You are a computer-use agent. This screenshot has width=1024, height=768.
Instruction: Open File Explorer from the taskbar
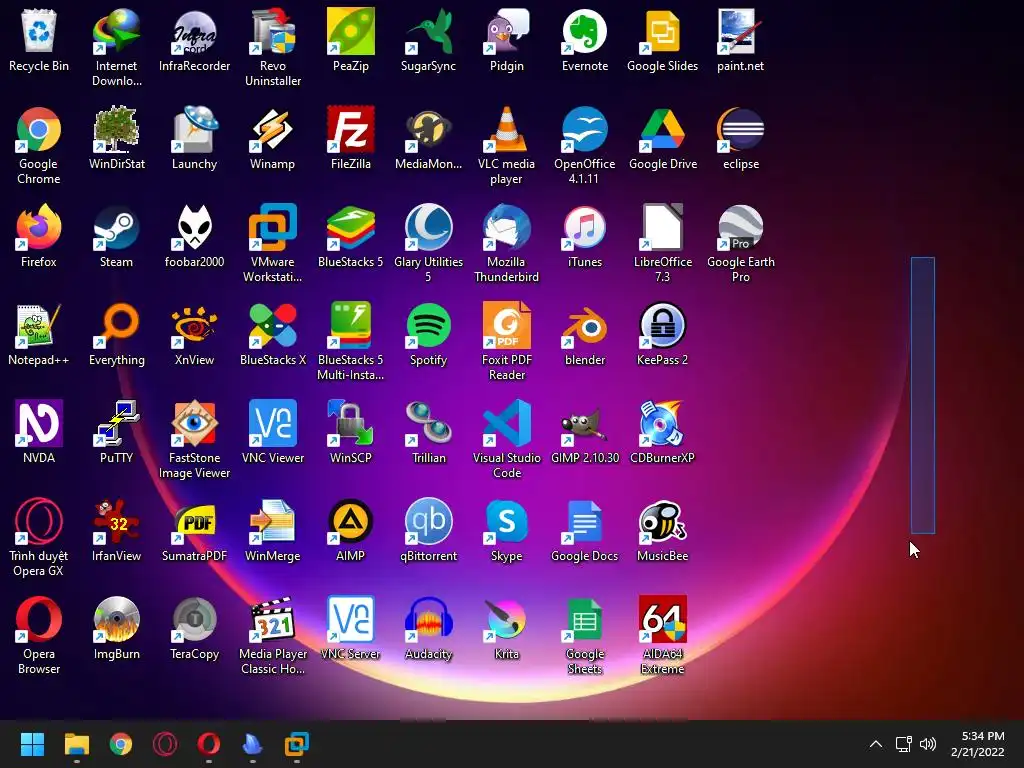click(76, 744)
